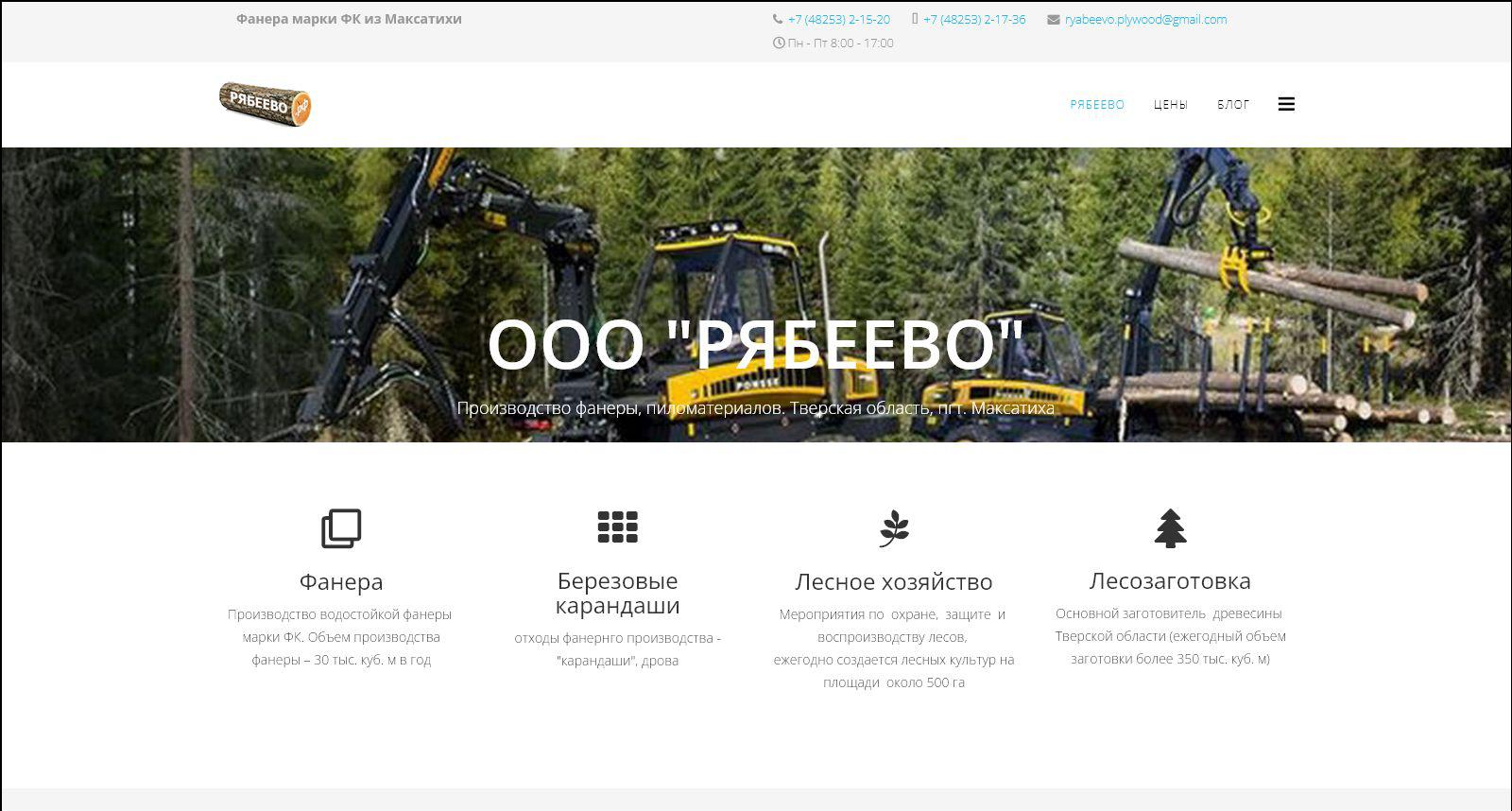Click the clock icon near working hours
This screenshot has width=1512, height=811.
pos(779,43)
